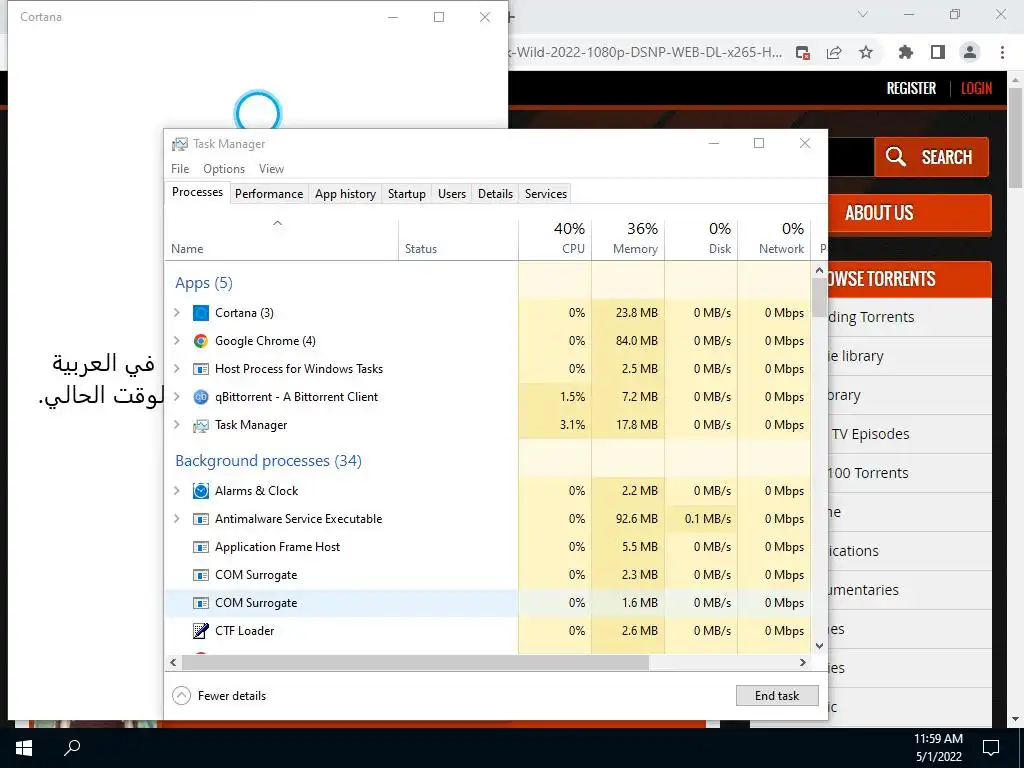Click the REGISTER link

[x=911, y=88]
